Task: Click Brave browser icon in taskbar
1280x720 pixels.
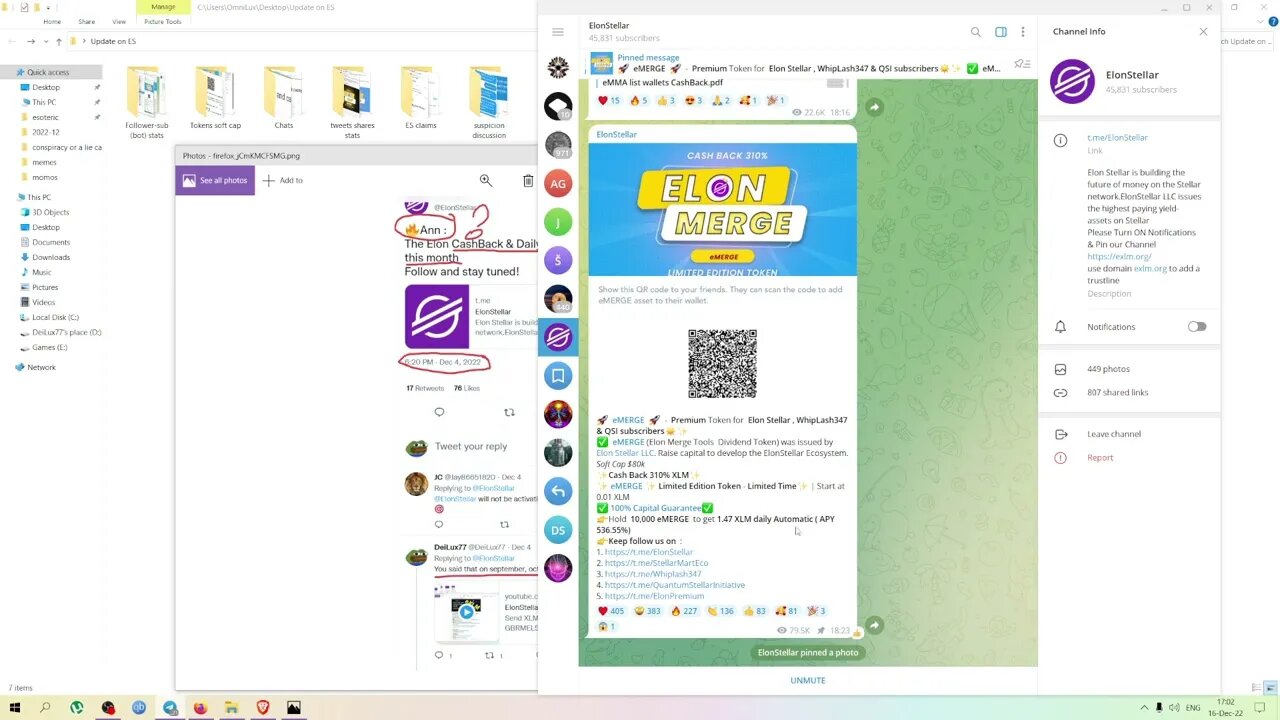Action: pyautogui.click(x=263, y=707)
